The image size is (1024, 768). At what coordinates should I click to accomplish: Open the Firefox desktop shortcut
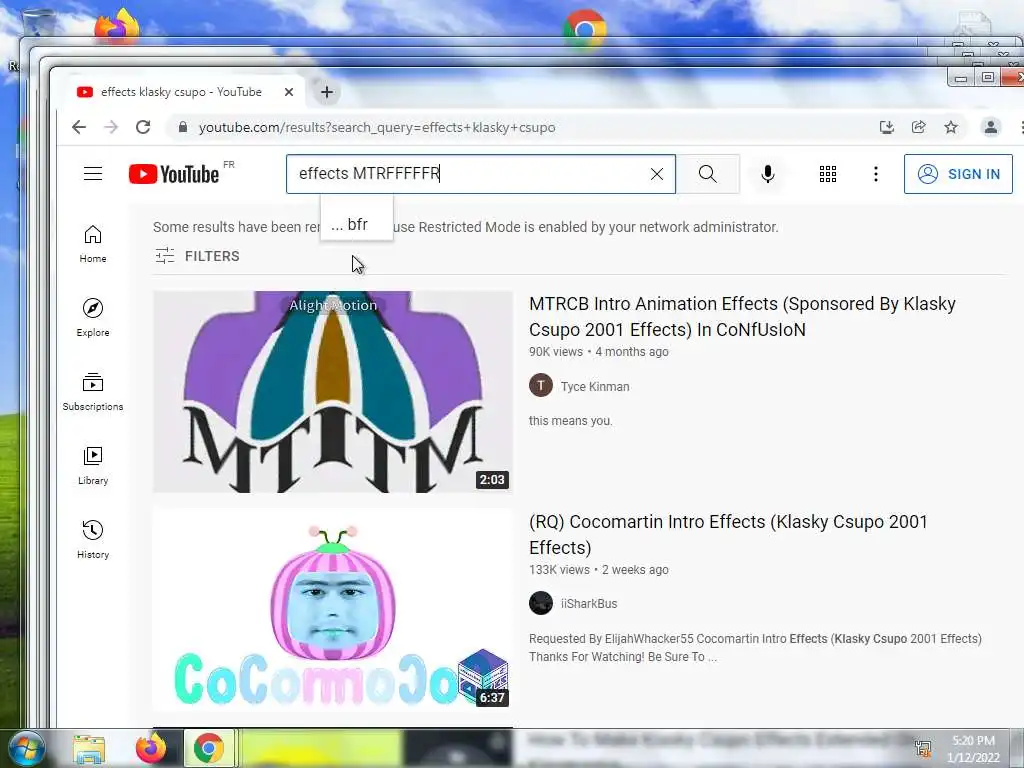(x=117, y=27)
